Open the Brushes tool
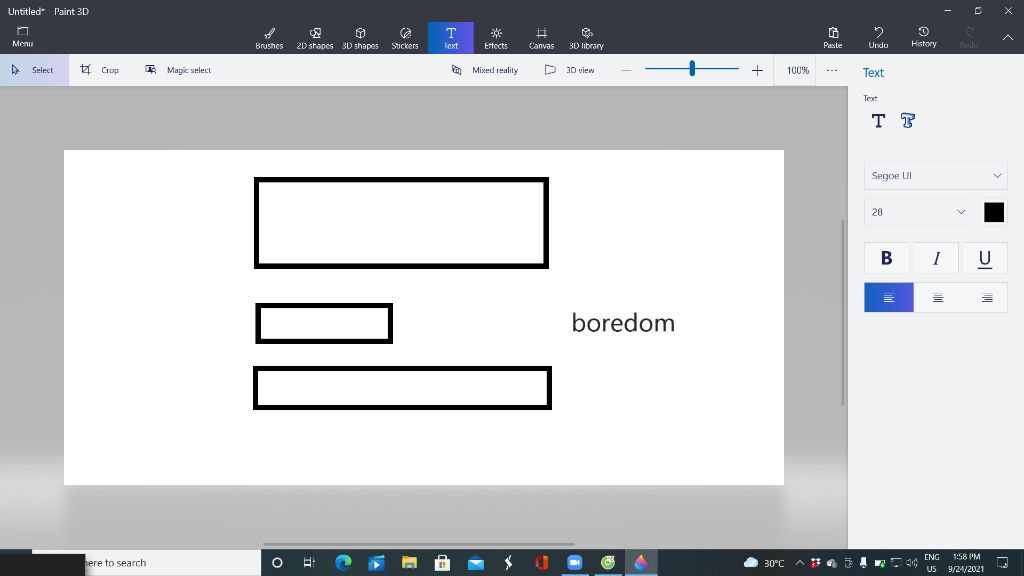Viewport: 1024px width, 576px height. [x=269, y=38]
